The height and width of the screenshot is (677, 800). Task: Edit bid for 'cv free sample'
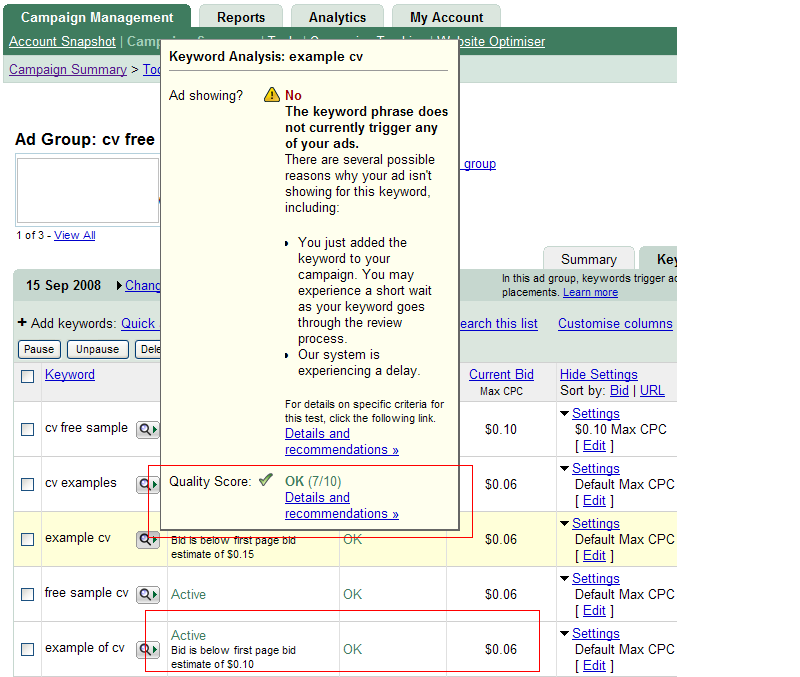click(x=594, y=446)
